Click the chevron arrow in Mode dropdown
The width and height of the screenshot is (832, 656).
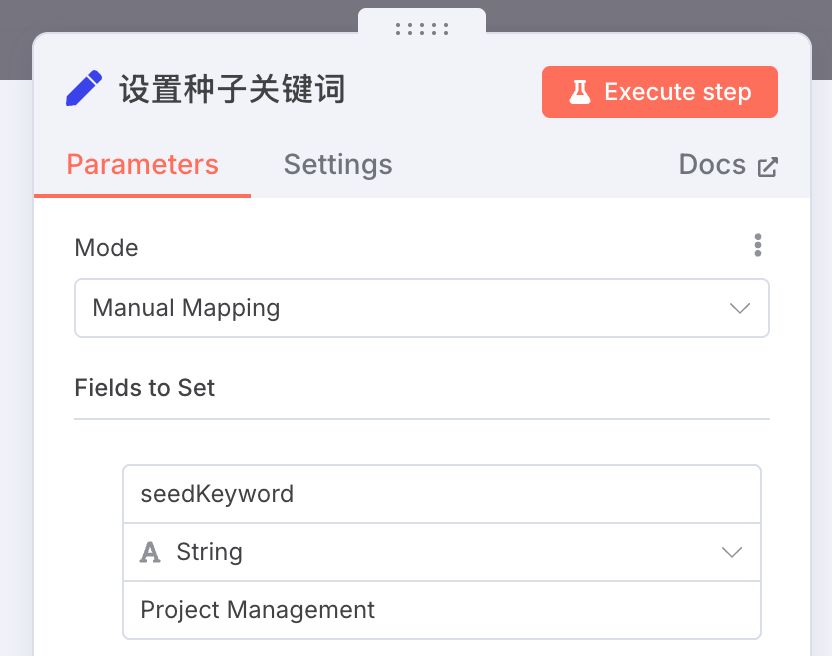click(739, 308)
